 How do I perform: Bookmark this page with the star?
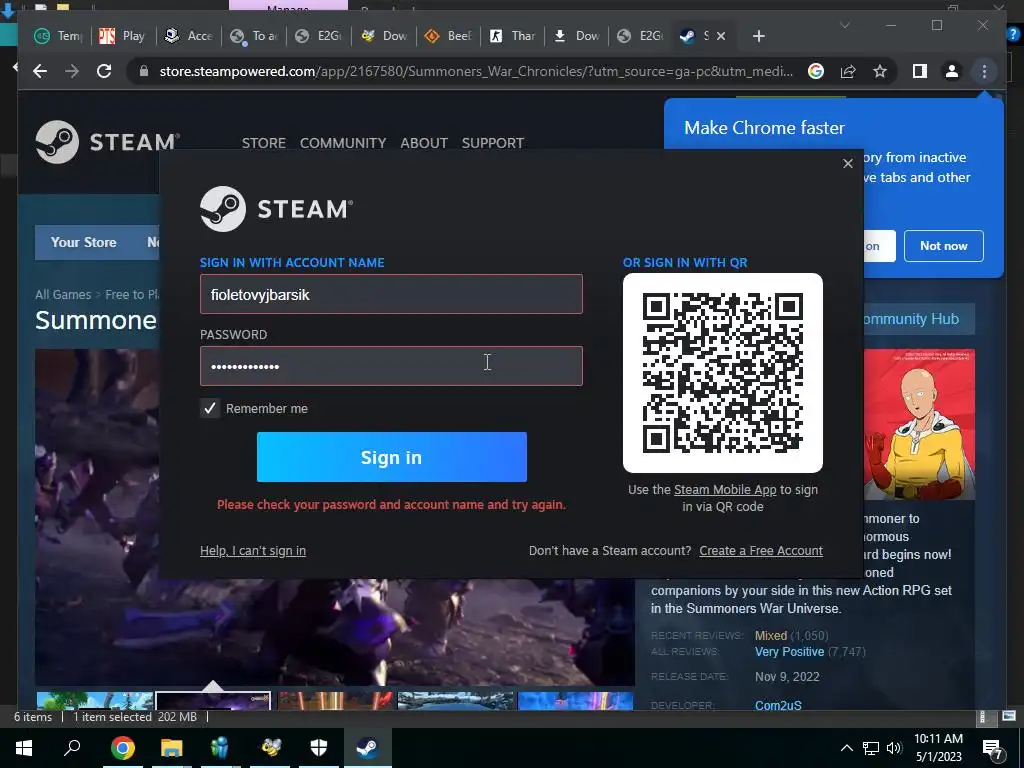pyautogui.click(x=880, y=71)
